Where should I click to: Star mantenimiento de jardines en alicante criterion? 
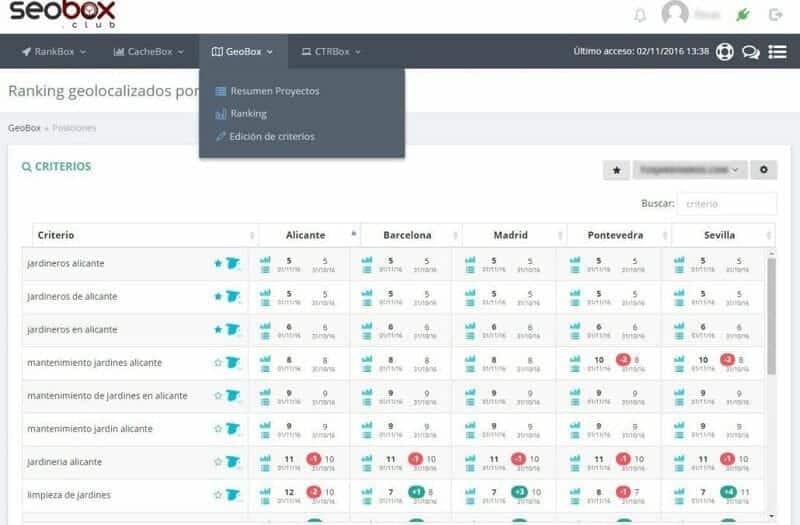tap(218, 396)
